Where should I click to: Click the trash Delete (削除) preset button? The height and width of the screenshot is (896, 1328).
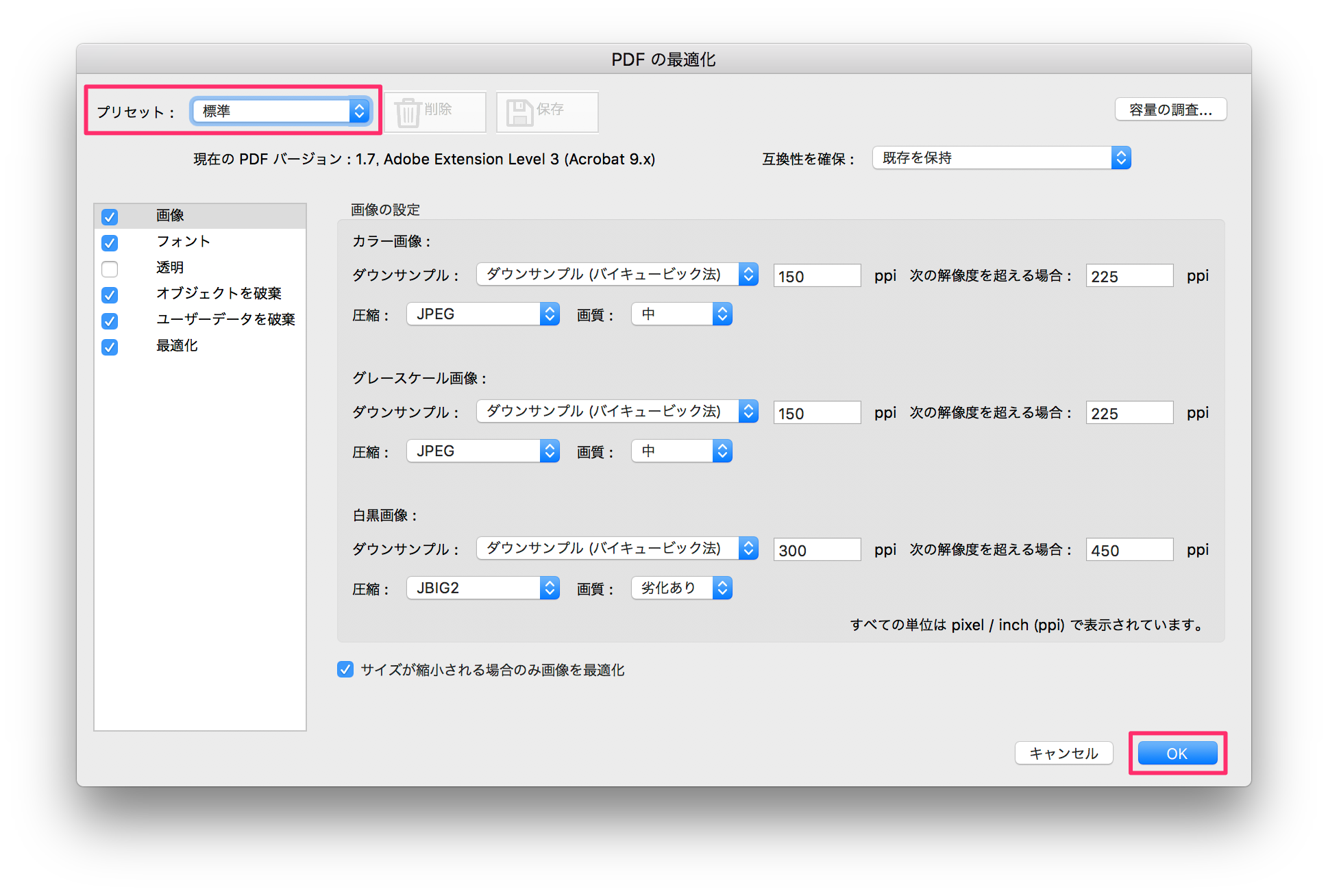tap(435, 112)
